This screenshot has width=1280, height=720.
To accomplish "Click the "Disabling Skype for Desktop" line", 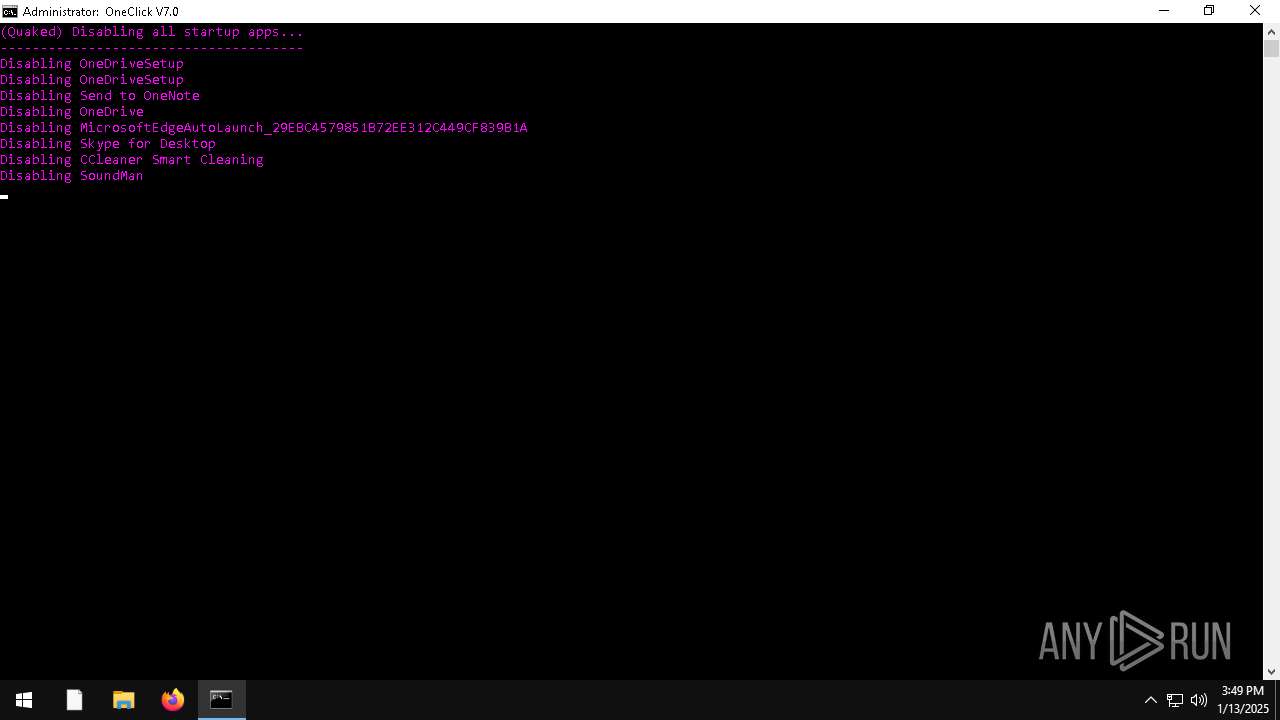I will 108,144.
